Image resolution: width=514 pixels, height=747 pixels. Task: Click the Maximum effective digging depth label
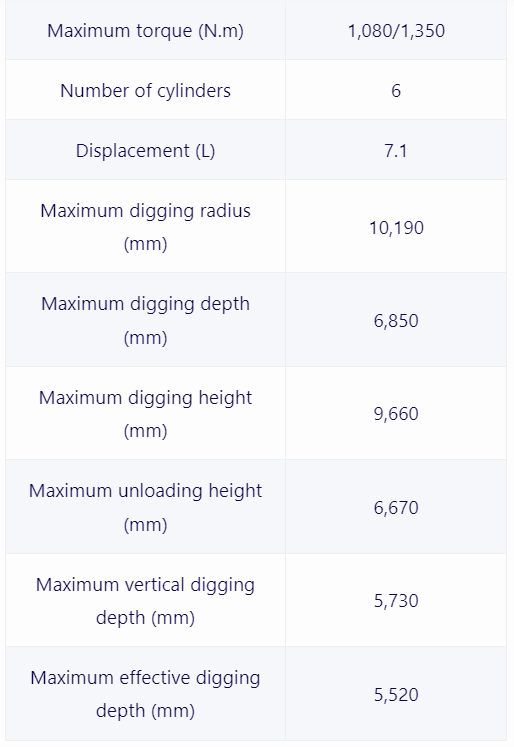(145, 694)
